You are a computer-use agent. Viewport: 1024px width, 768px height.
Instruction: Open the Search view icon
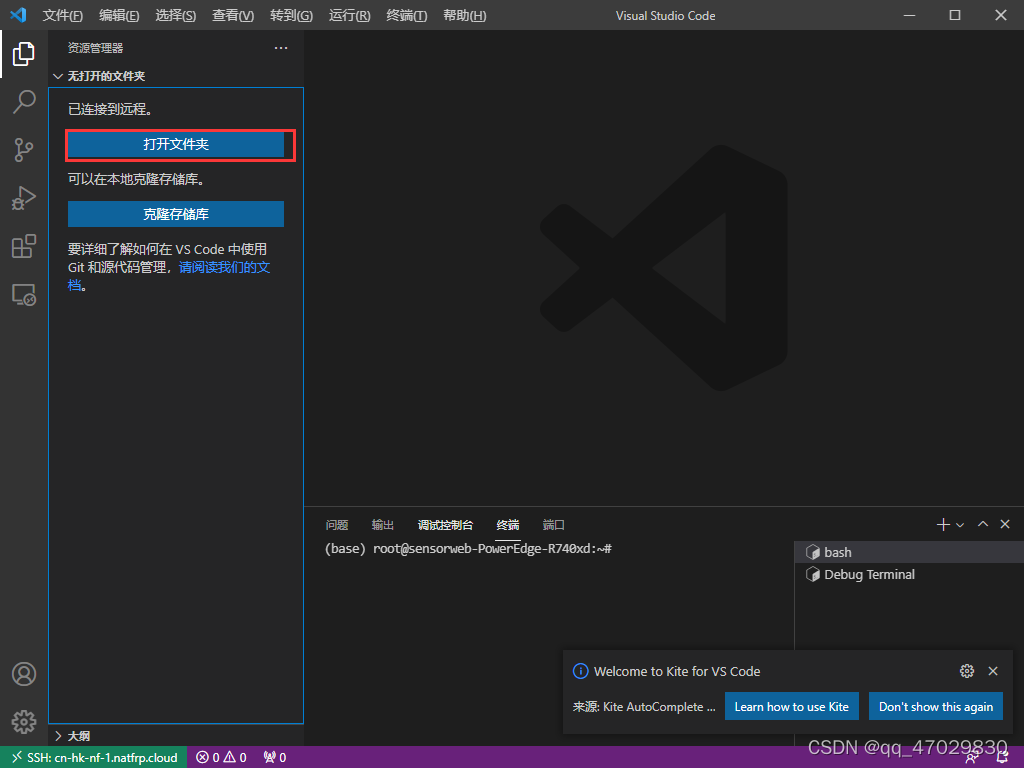(24, 102)
